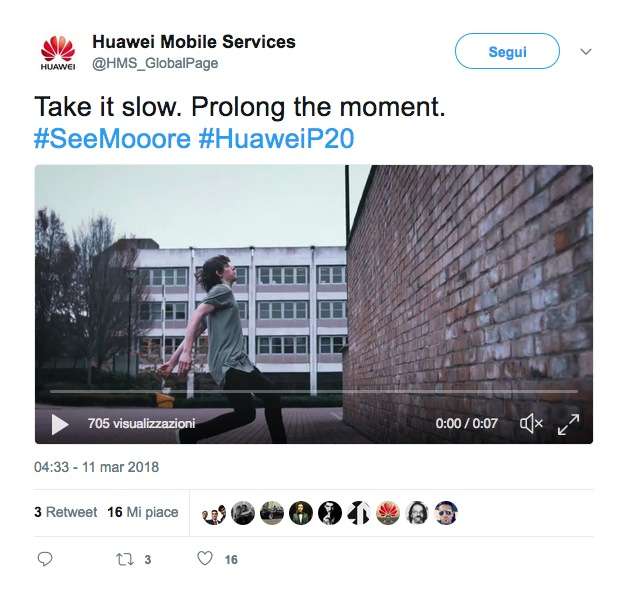Open the Huawei profile logo avatar

pyautogui.click(x=58, y=53)
